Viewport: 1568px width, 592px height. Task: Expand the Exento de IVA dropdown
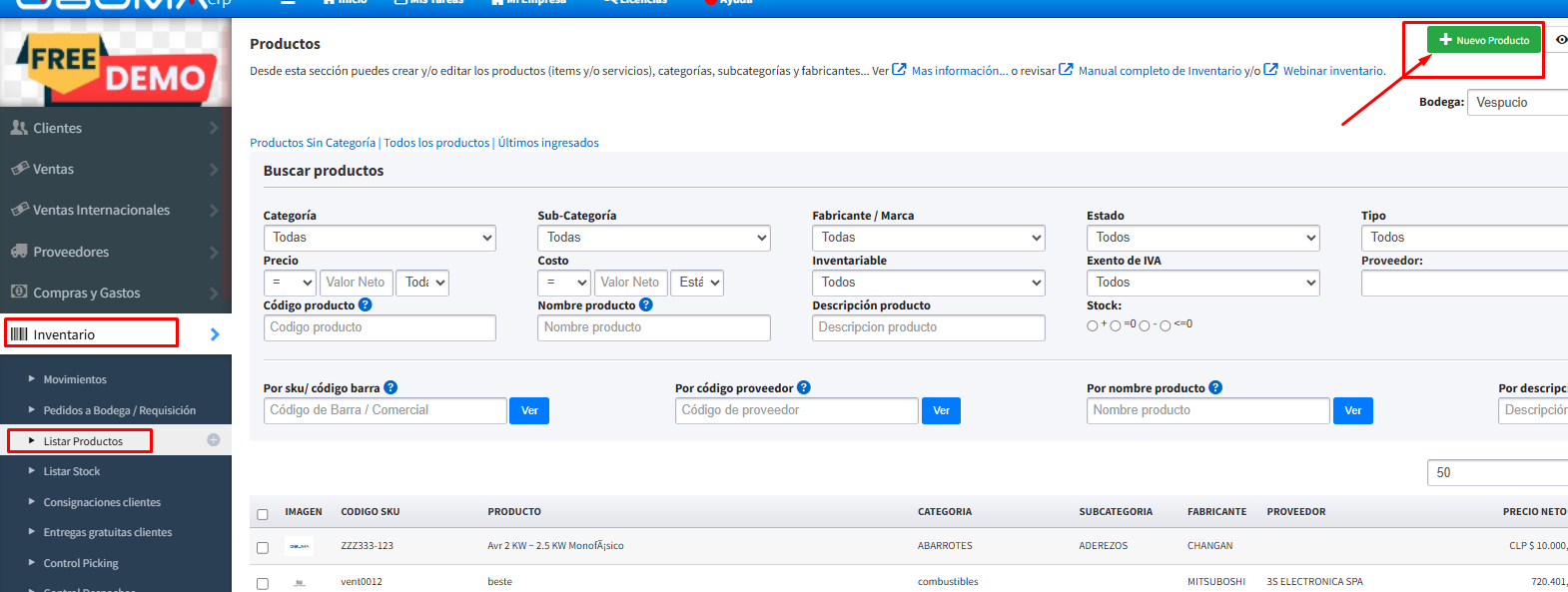point(1202,283)
